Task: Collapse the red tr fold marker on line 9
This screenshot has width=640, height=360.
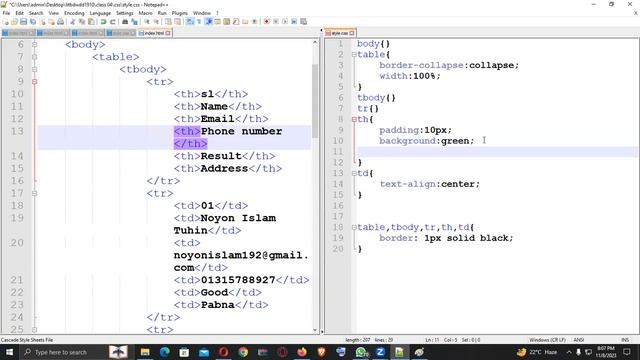Action: pos(35,82)
